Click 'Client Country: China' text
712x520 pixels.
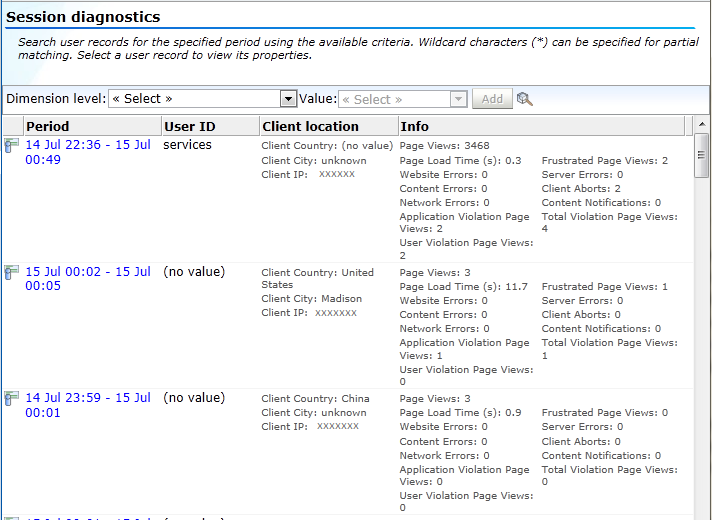pos(315,399)
